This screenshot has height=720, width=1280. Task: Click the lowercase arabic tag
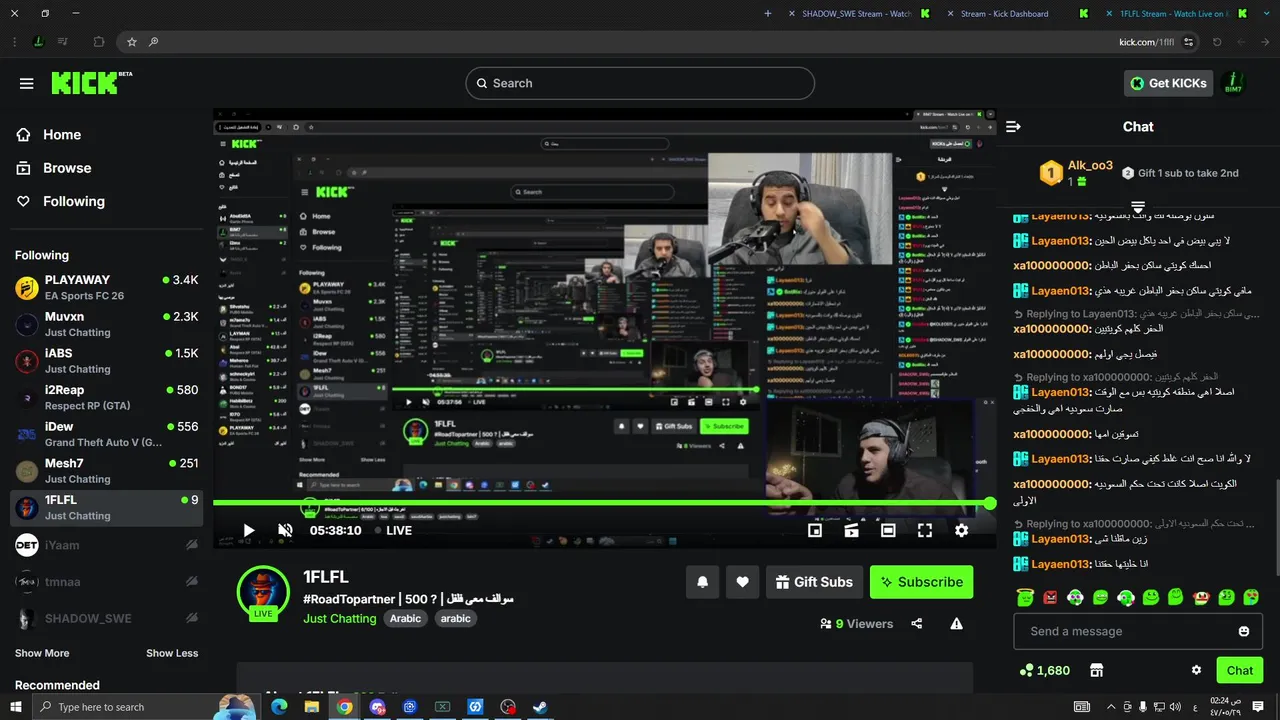455,618
